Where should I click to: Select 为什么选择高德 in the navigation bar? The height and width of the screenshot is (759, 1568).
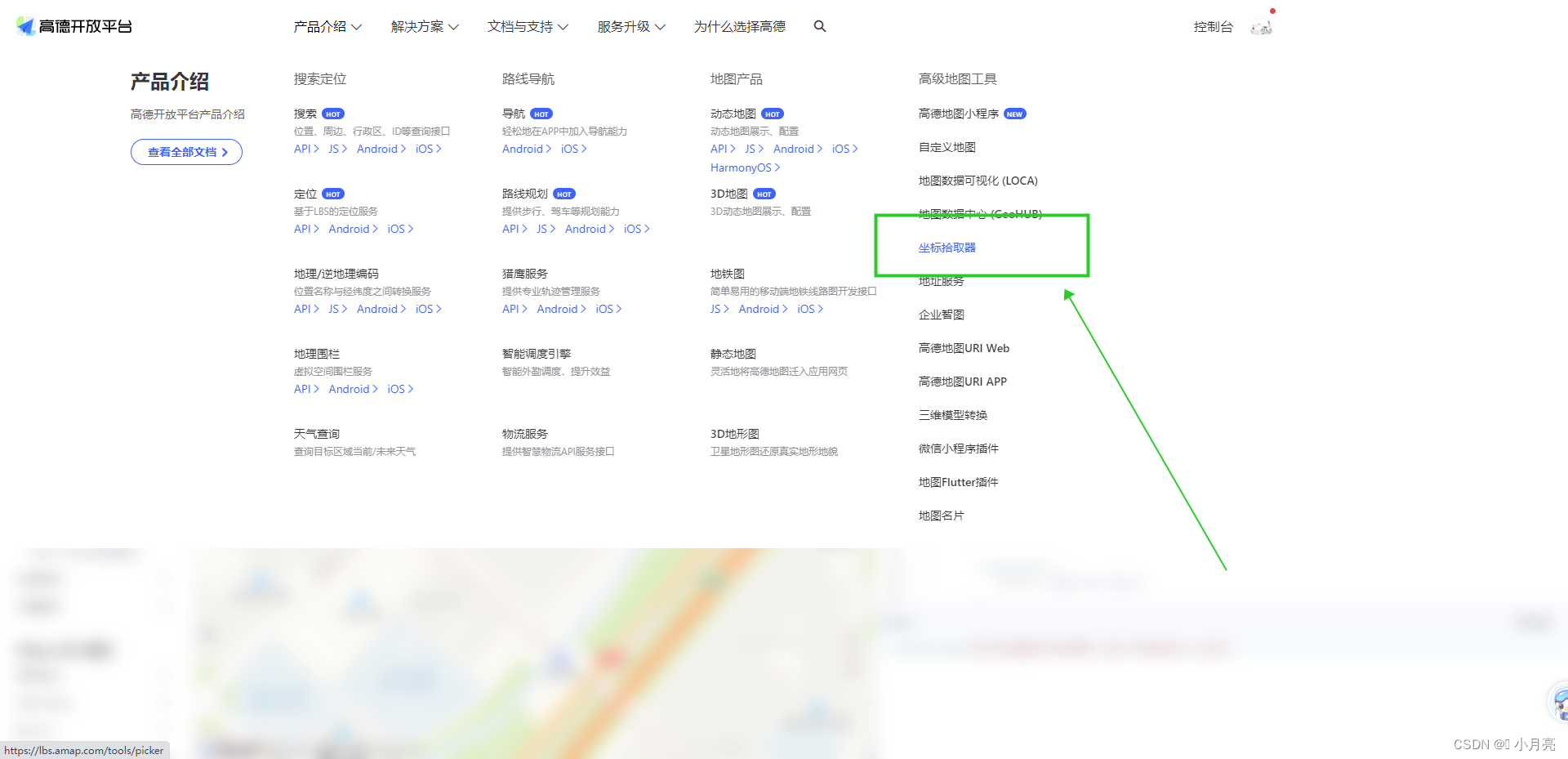739,26
